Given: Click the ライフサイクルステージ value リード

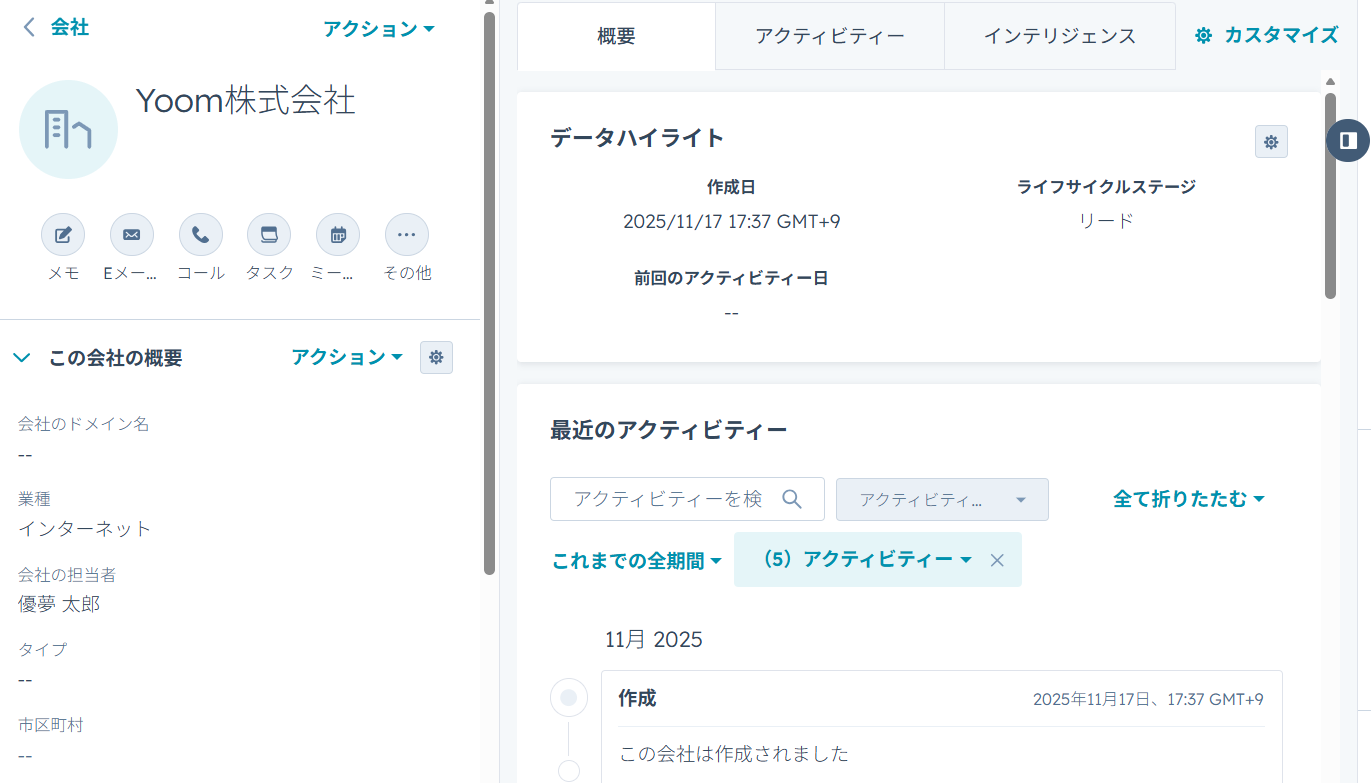Looking at the screenshot, I should (x=1106, y=221).
